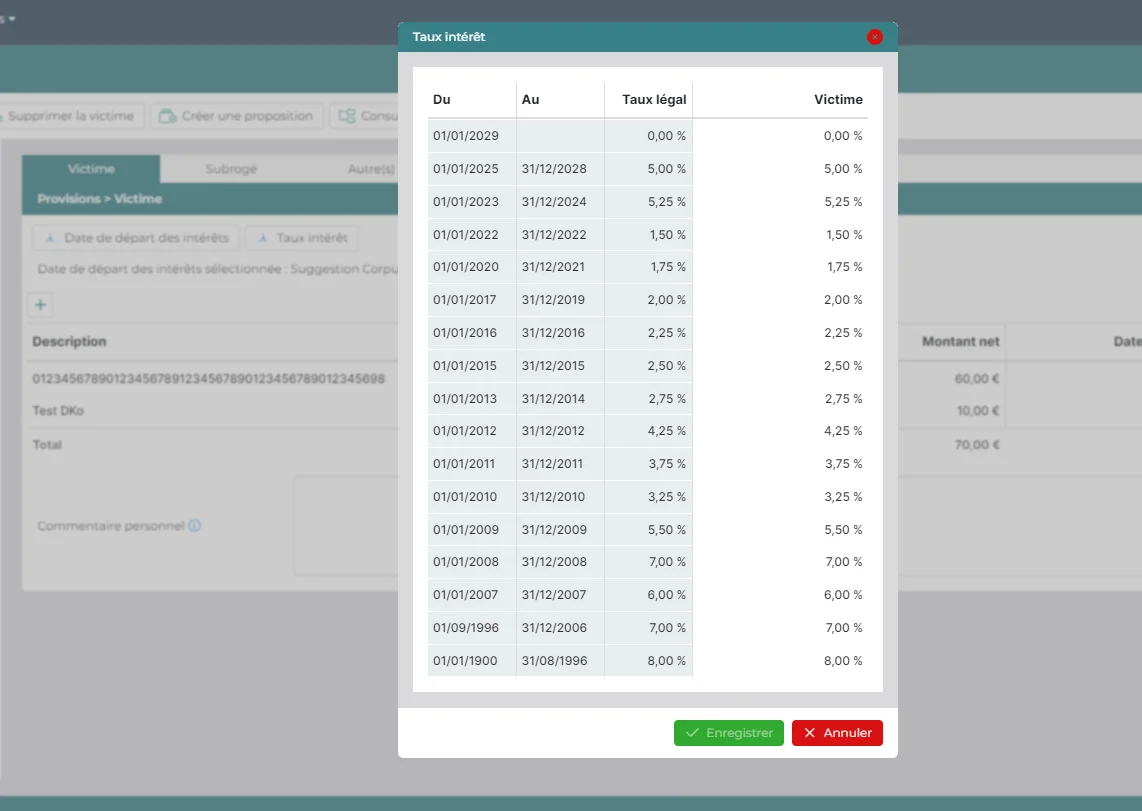Click the Commentaire personnel text area
Image resolution: width=1142 pixels, height=811 pixels.
coord(345,525)
